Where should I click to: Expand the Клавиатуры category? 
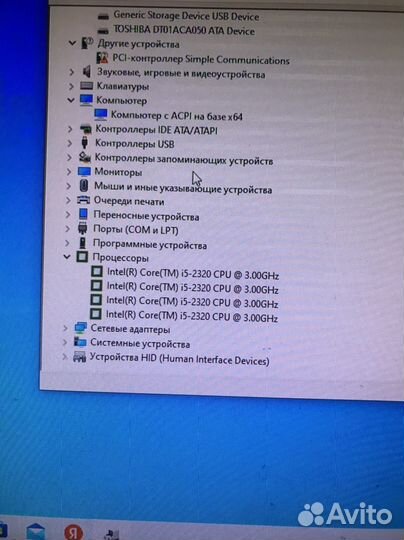71,86
